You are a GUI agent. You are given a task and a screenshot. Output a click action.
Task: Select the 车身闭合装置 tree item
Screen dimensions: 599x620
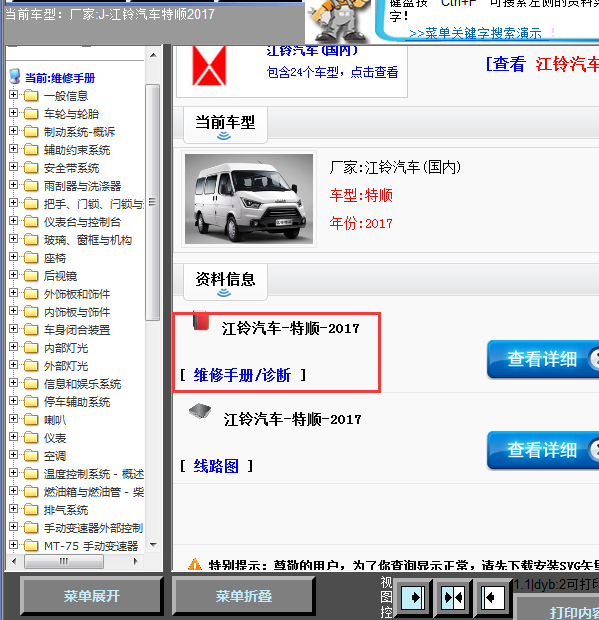tap(77, 330)
